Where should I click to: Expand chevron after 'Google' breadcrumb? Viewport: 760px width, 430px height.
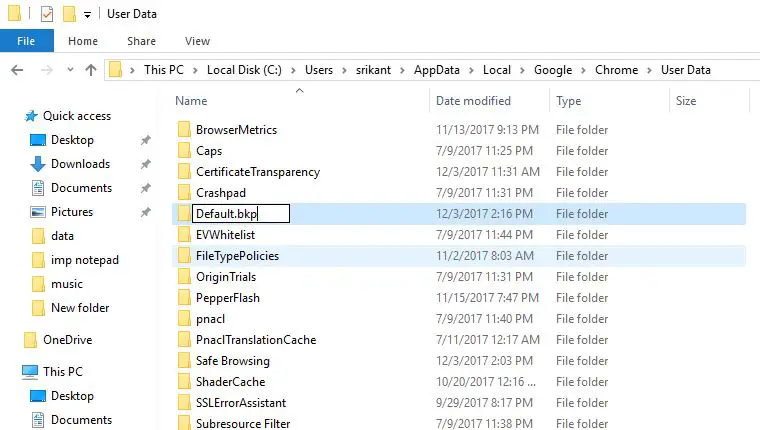point(584,70)
